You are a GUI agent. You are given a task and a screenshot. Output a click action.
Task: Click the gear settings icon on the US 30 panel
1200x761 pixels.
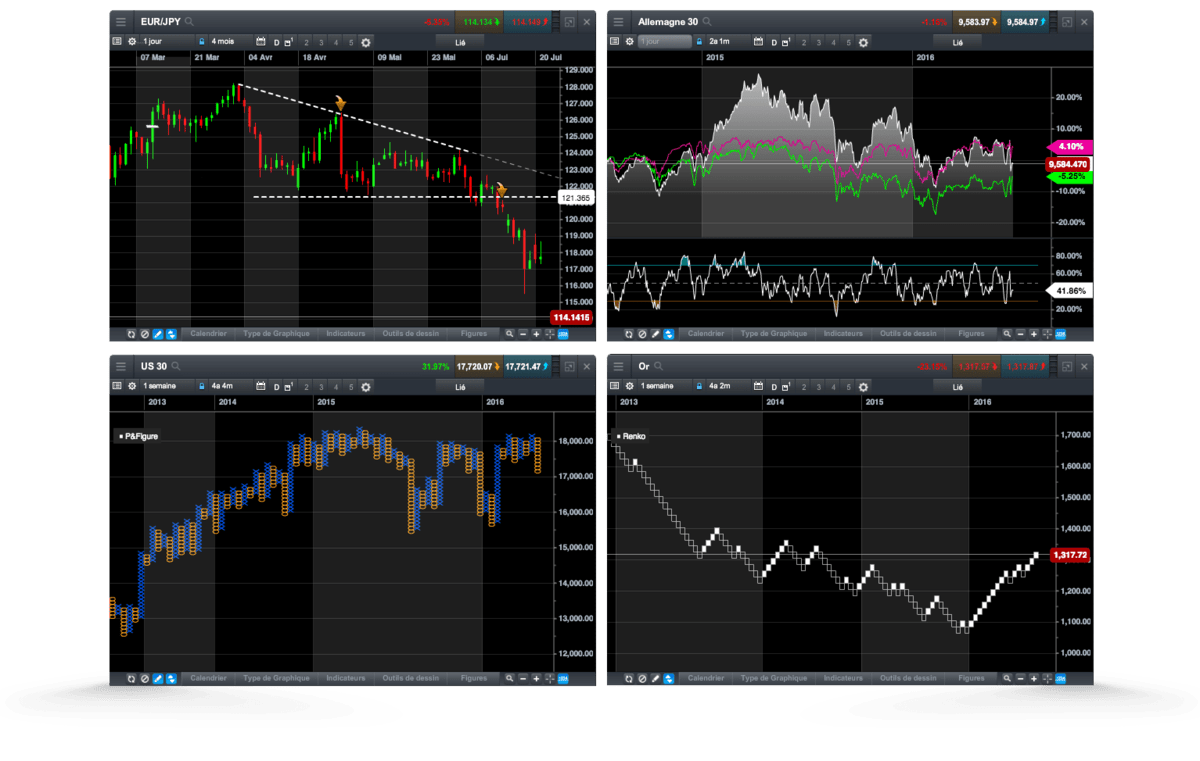[133, 386]
